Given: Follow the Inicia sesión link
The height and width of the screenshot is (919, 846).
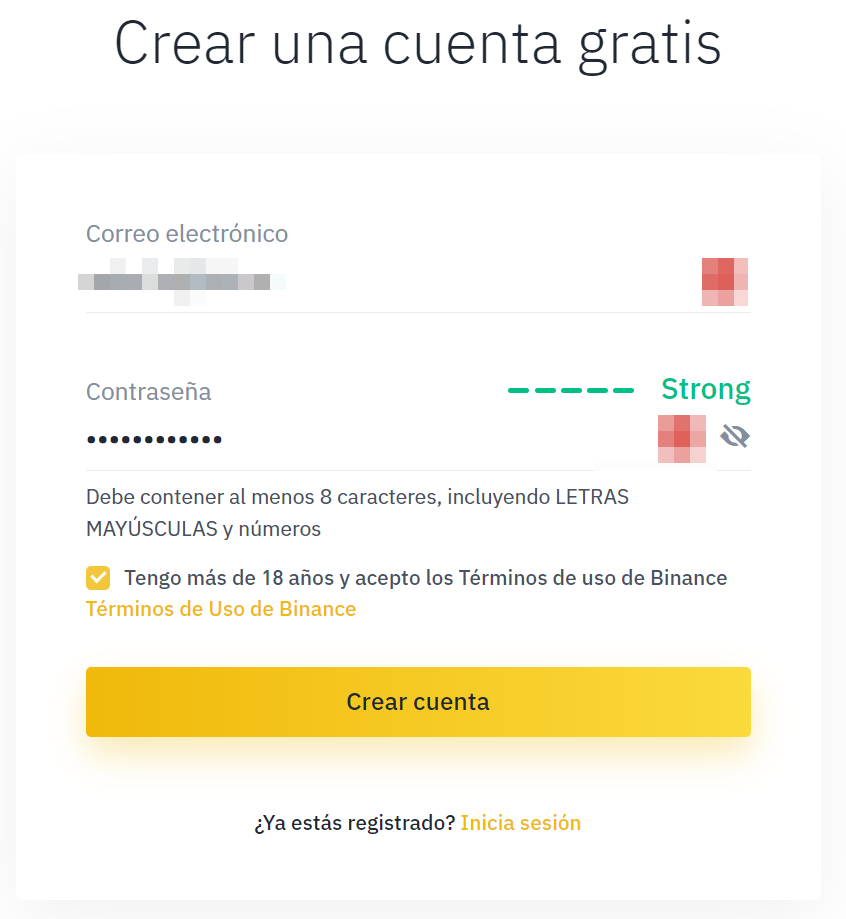Looking at the screenshot, I should coord(521,823).
